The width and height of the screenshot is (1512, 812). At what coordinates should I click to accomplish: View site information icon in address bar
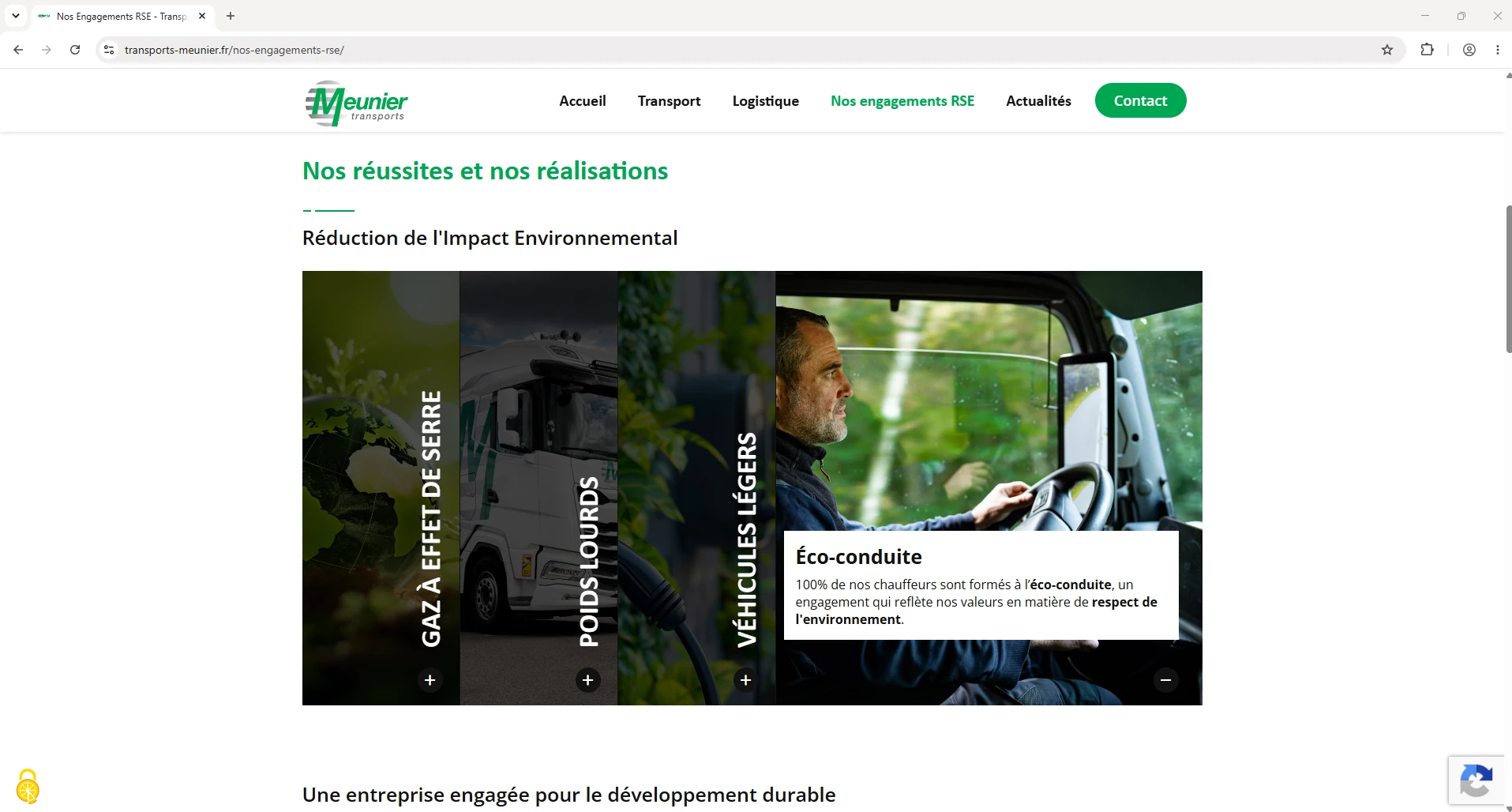tap(109, 50)
